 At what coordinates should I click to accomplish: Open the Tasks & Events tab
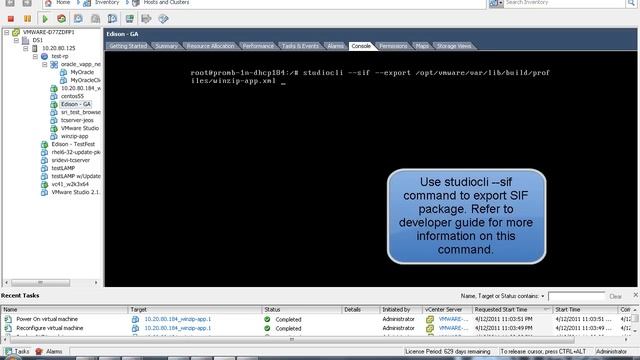(300, 46)
